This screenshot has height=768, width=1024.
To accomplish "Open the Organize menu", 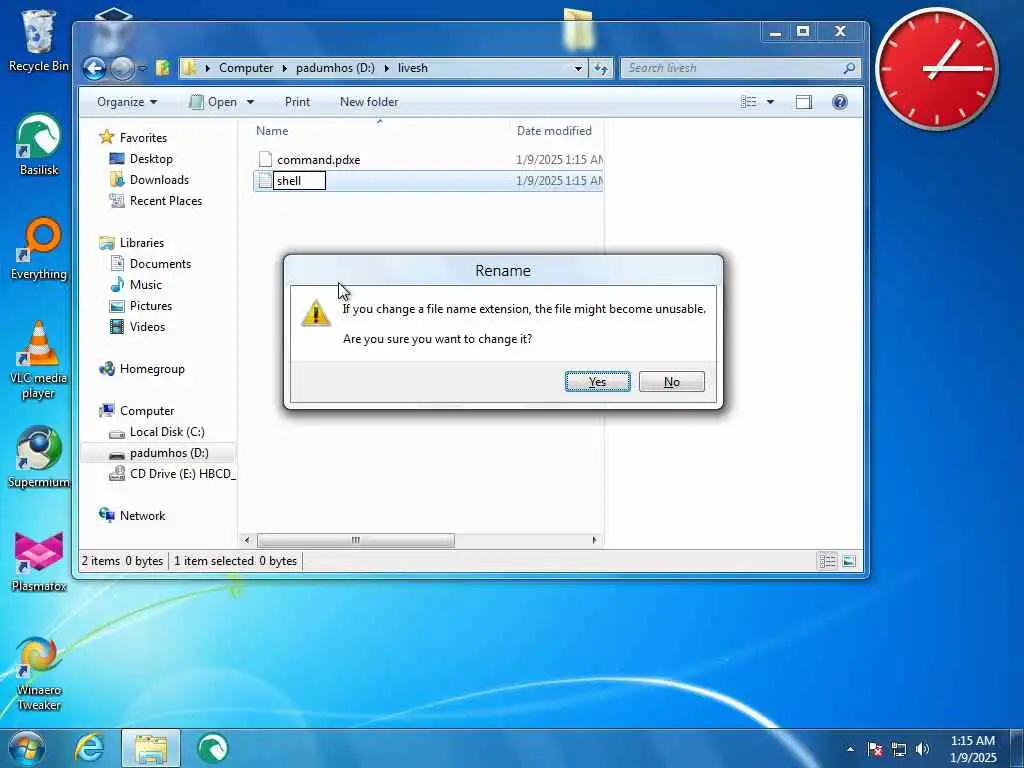I will coord(127,102).
